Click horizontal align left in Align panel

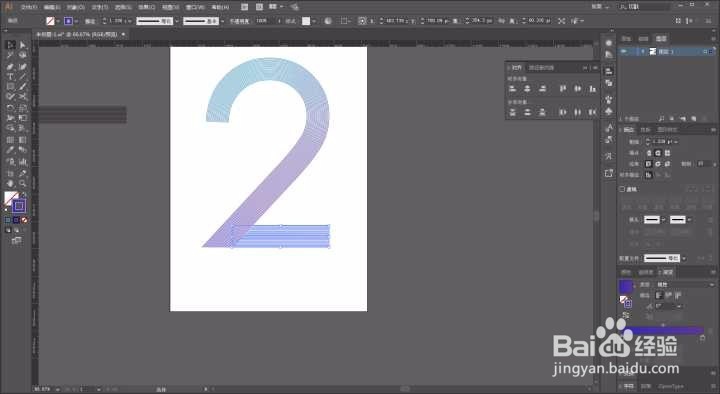click(x=512, y=89)
